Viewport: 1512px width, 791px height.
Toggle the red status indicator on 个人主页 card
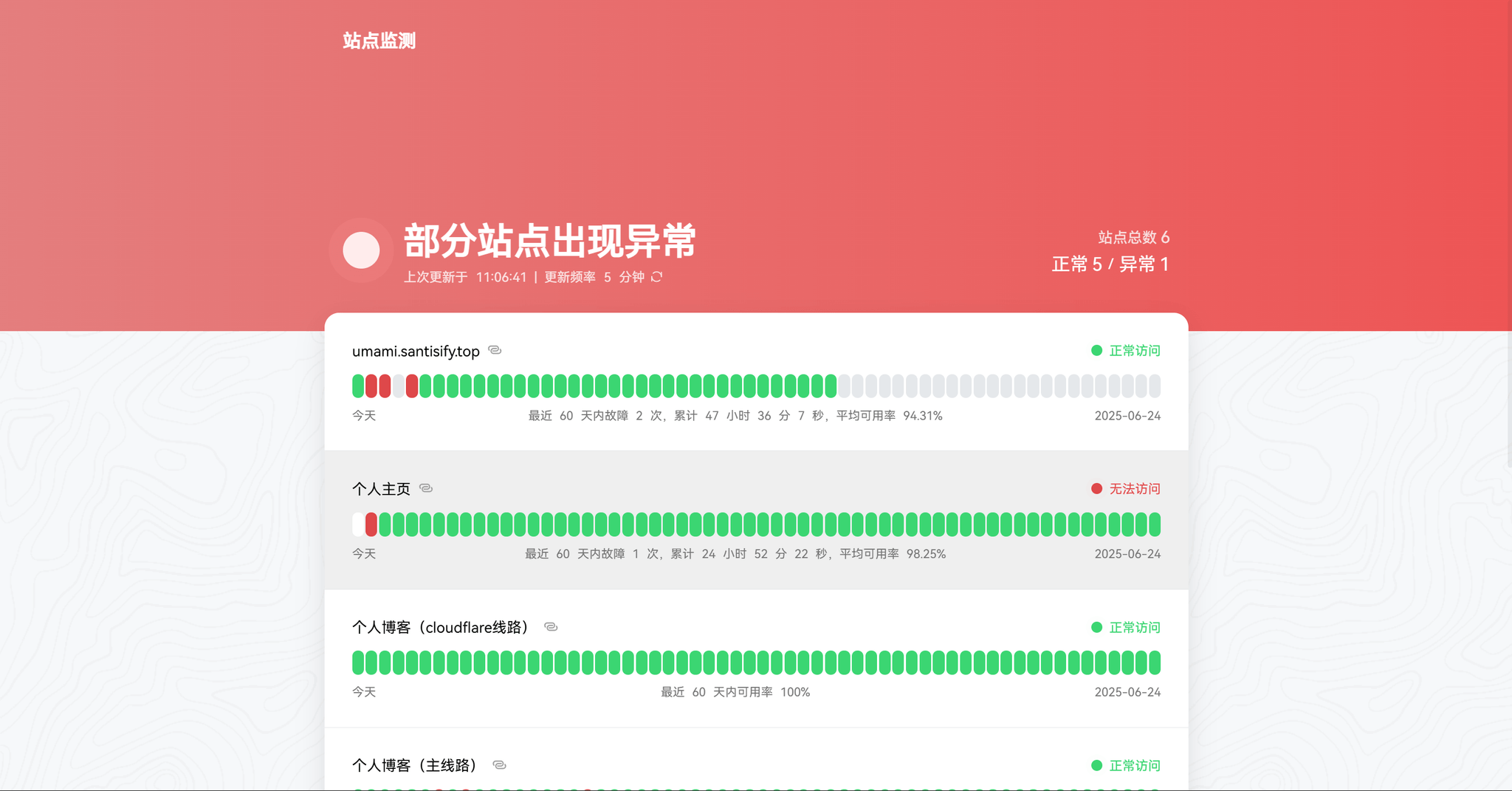[x=1096, y=488]
